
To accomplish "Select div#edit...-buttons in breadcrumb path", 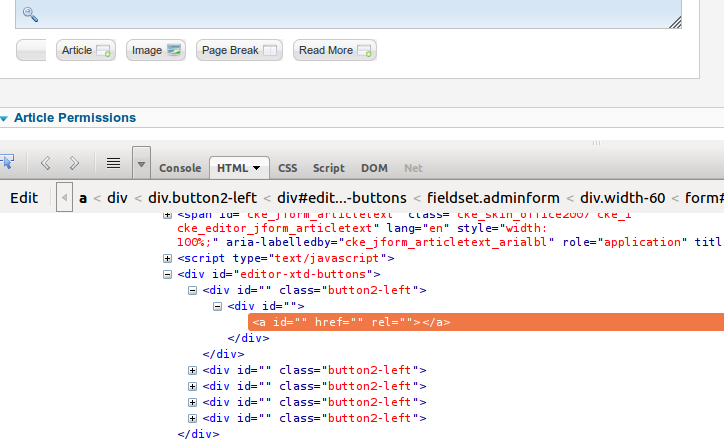I will pos(342,198).
